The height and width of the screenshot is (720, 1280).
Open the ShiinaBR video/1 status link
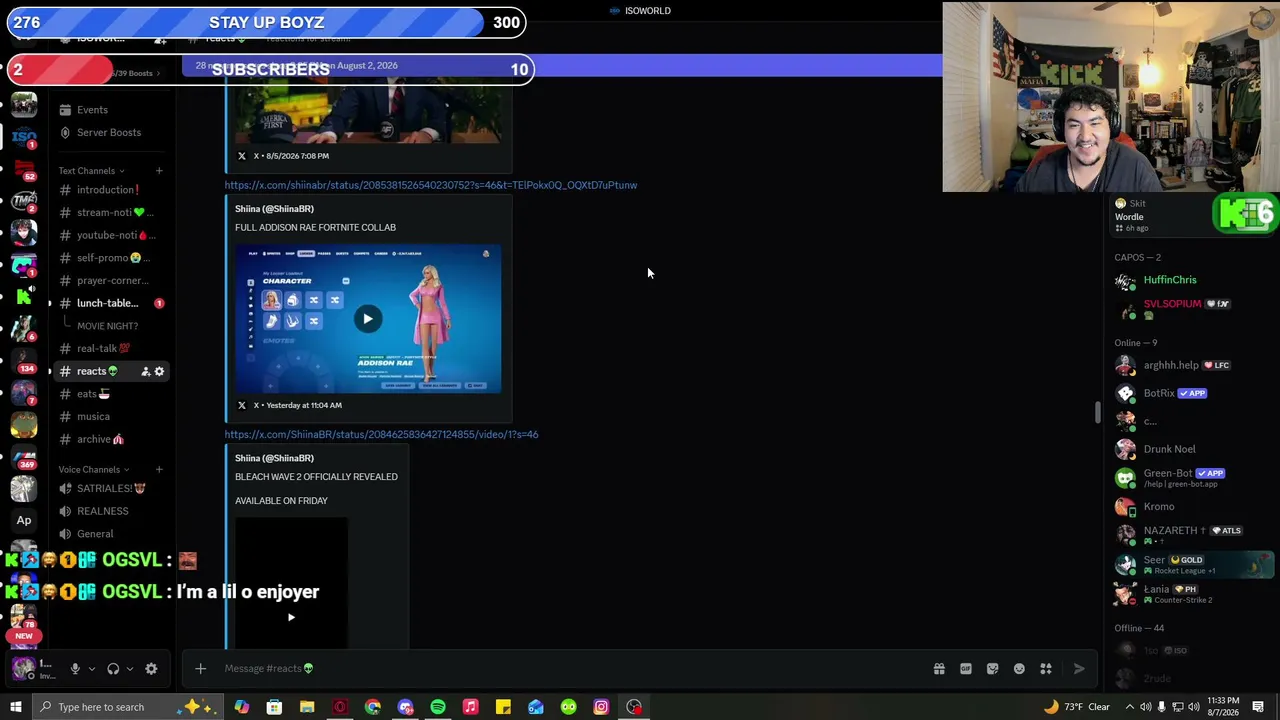pos(381,435)
